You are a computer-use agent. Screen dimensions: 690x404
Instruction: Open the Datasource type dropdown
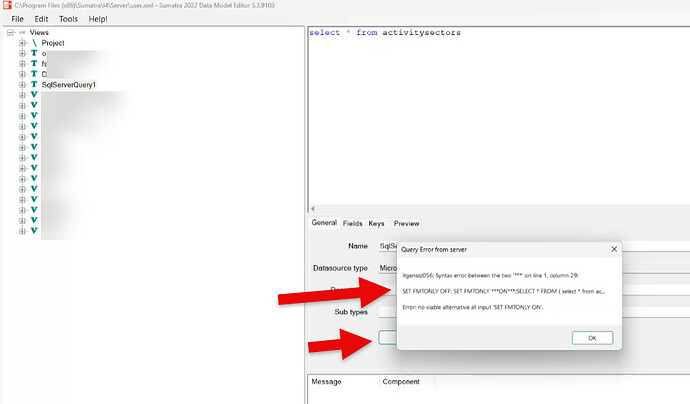[385, 268]
